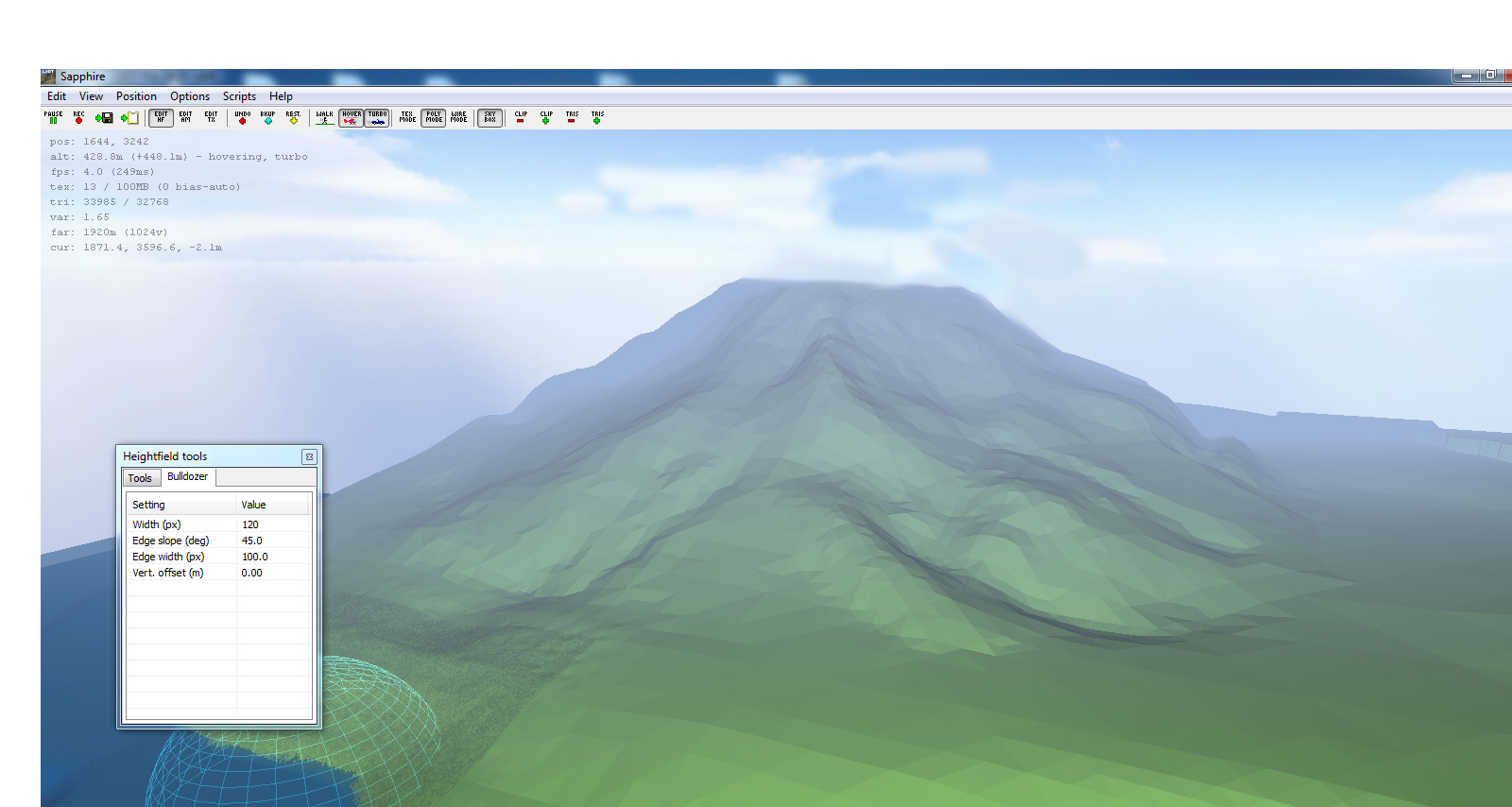Click the PAUSE toolbar icon

click(53, 117)
